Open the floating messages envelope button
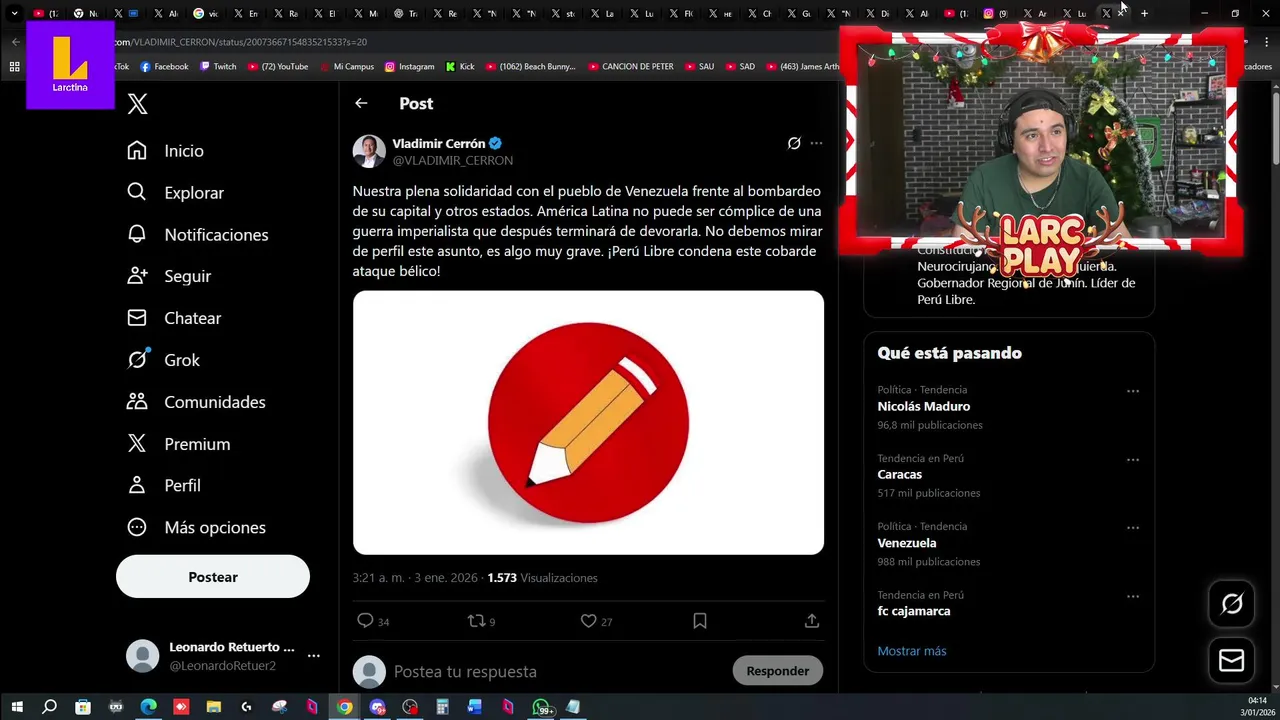Screen dimensions: 1280x720 [x=1232, y=661]
